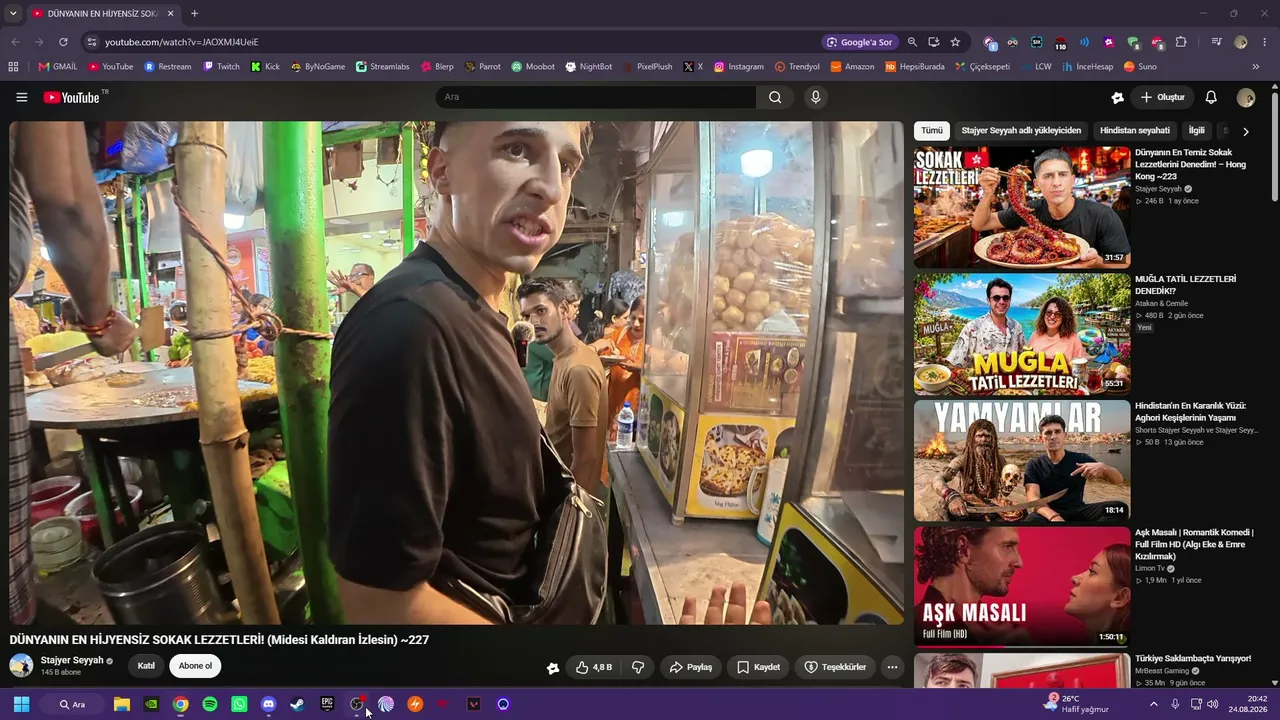Open the Windows Start menu
The image size is (1280, 720).
[x=21, y=704]
